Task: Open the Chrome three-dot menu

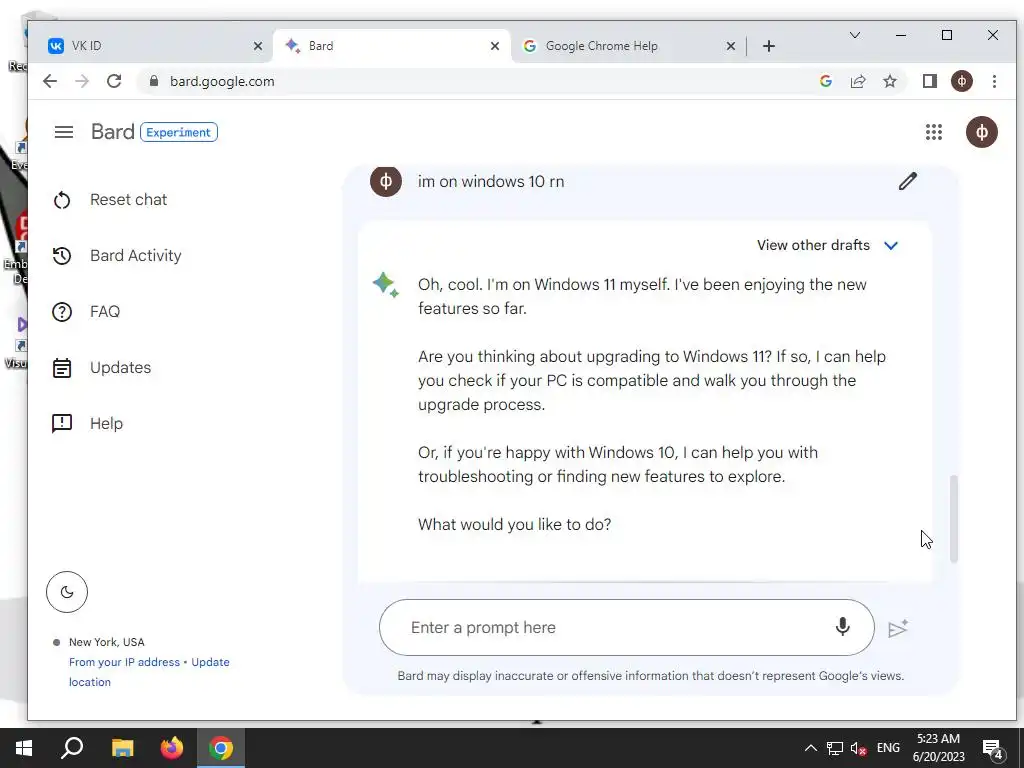Action: (994, 81)
